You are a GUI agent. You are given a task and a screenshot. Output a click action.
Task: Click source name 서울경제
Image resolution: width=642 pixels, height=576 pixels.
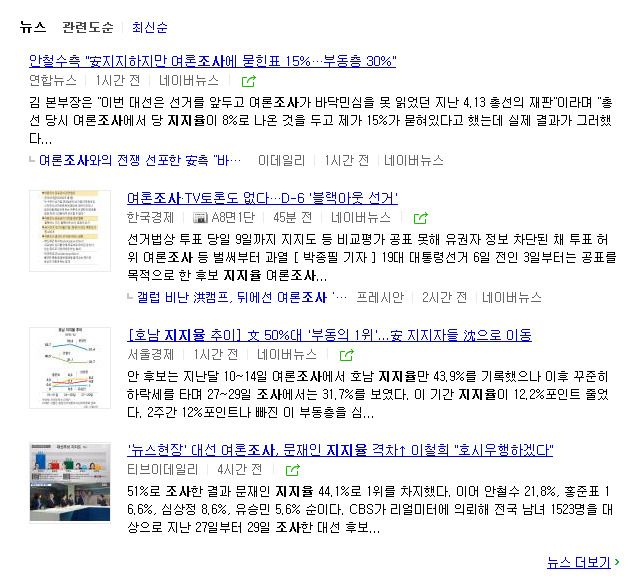[x=150, y=355]
